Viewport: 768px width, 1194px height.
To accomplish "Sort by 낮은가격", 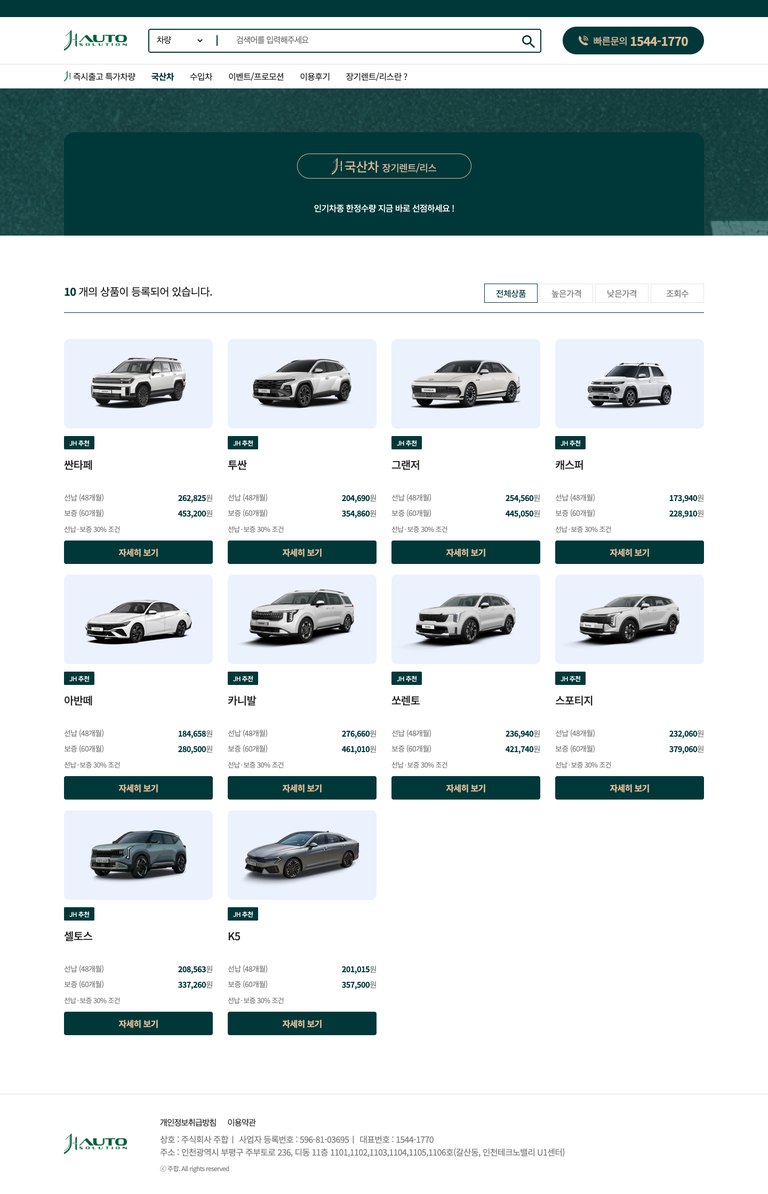I will pyautogui.click(x=621, y=293).
